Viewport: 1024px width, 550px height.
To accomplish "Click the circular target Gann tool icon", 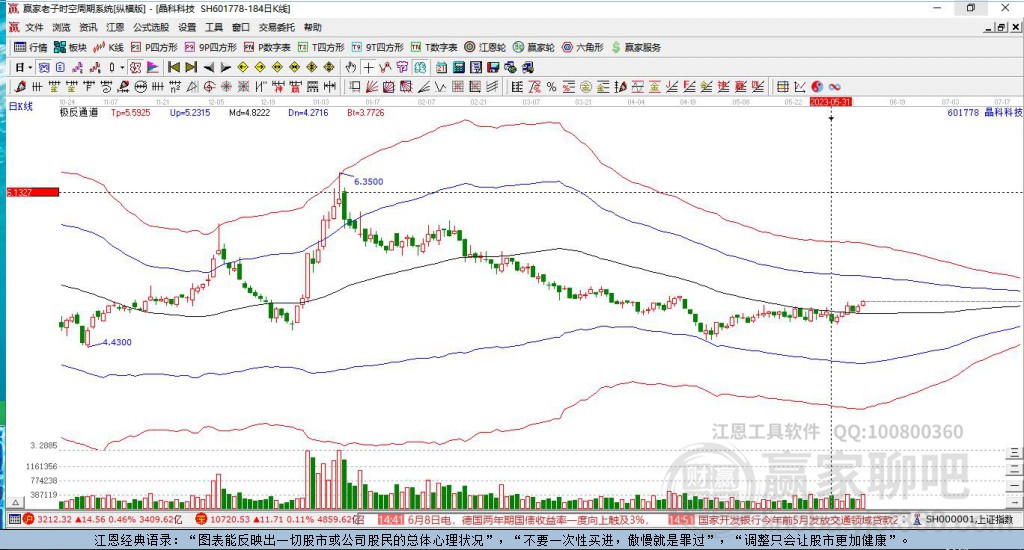I will tap(208, 86).
